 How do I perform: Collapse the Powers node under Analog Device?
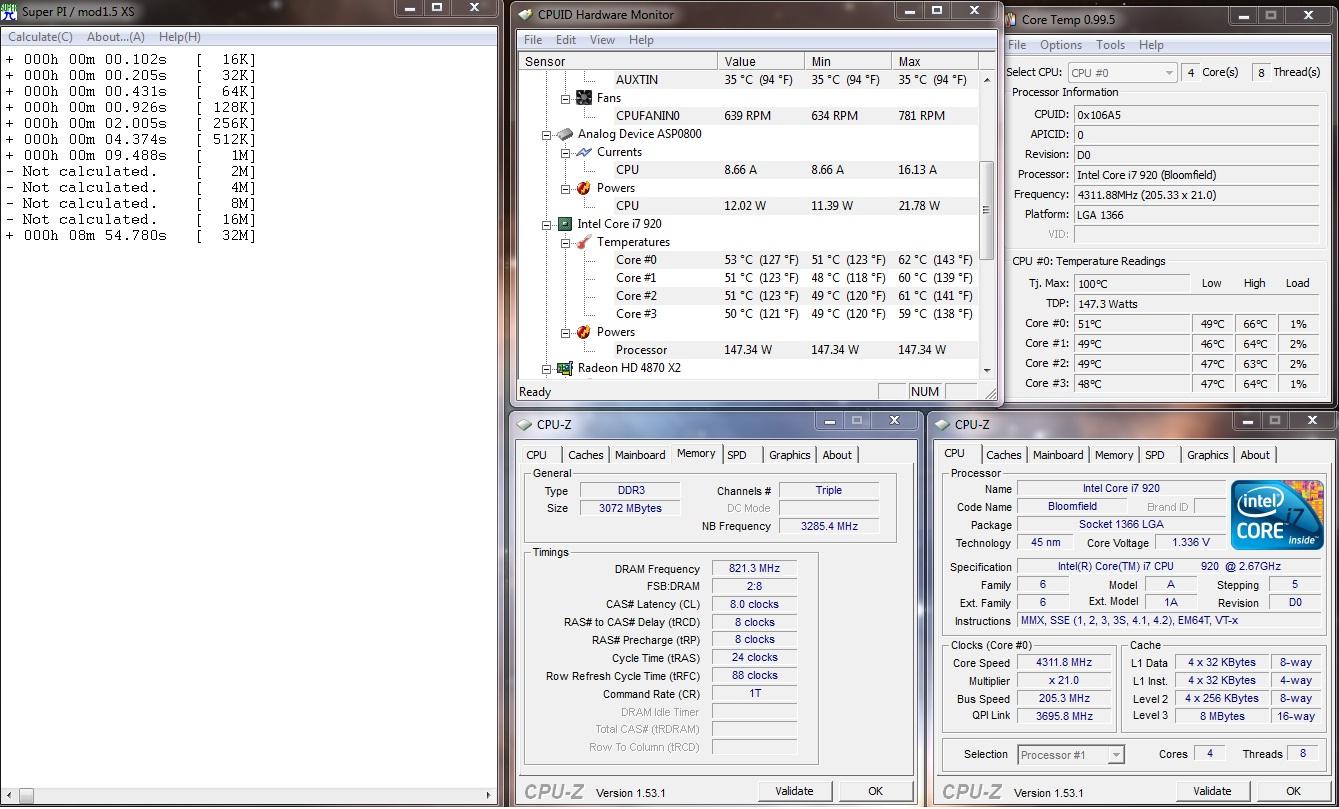click(565, 188)
